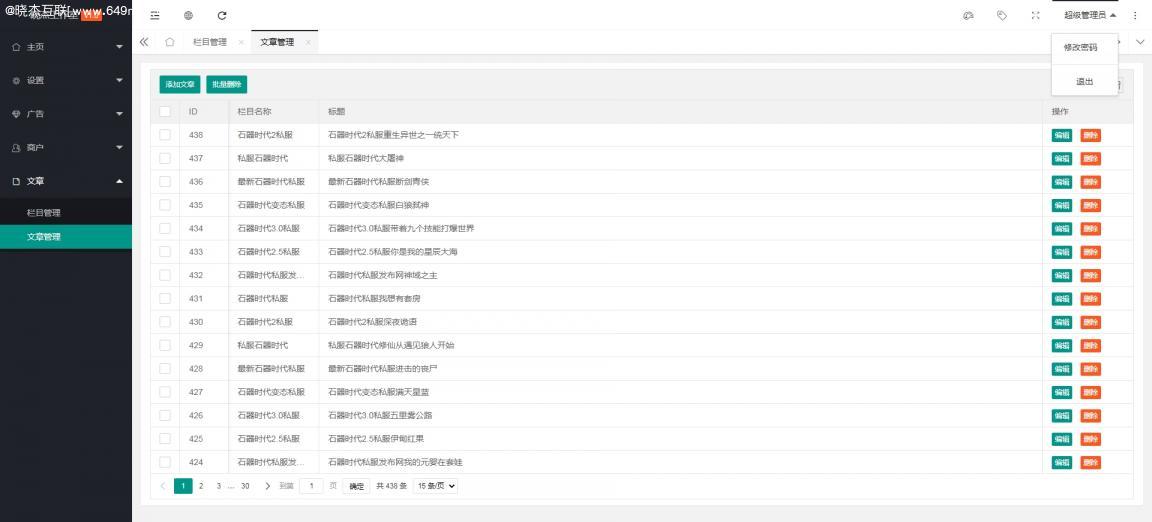Image resolution: width=1152 pixels, height=522 pixels.
Task: Toggle the select-all header checkbox
Action: click(165, 112)
